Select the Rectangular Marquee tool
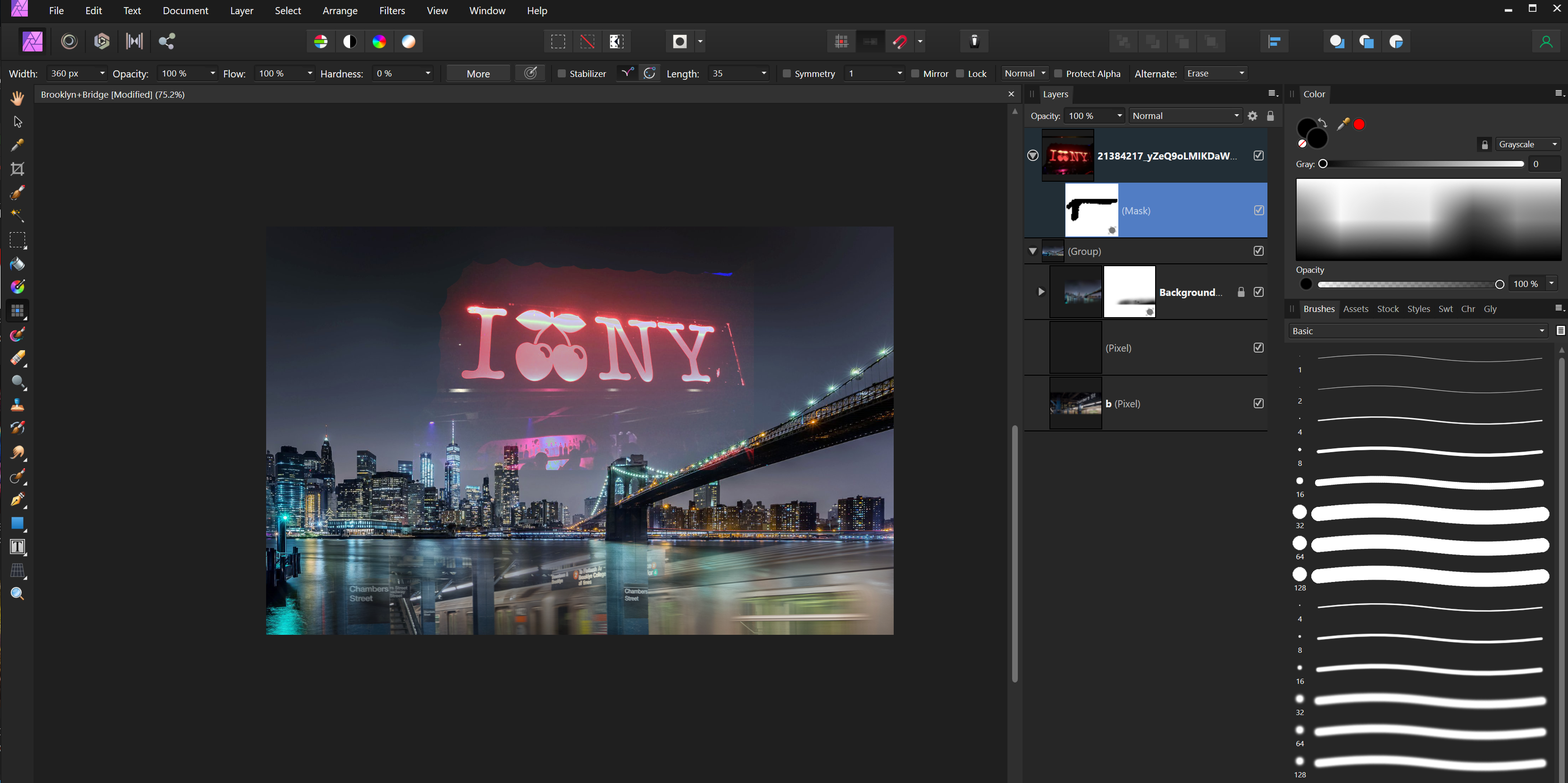 pyautogui.click(x=17, y=240)
